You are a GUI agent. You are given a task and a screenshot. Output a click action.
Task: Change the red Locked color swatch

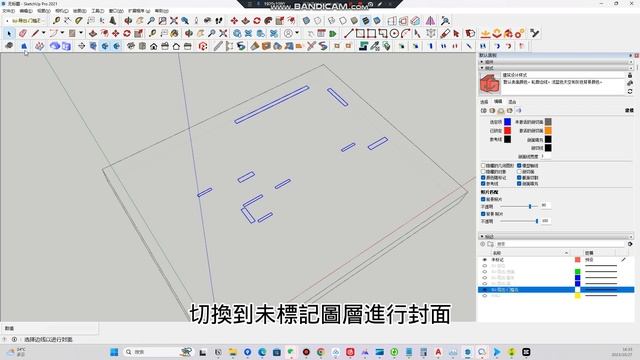pyautogui.click(x=507, y=131)
